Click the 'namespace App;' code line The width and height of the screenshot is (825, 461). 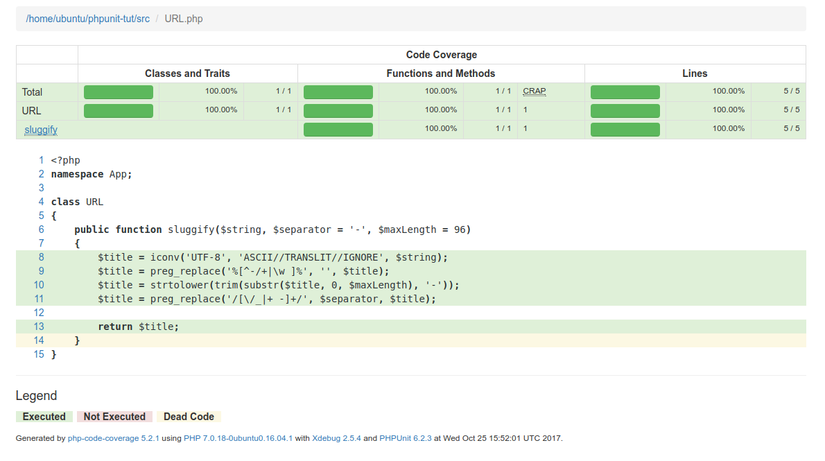click(92, 174)
